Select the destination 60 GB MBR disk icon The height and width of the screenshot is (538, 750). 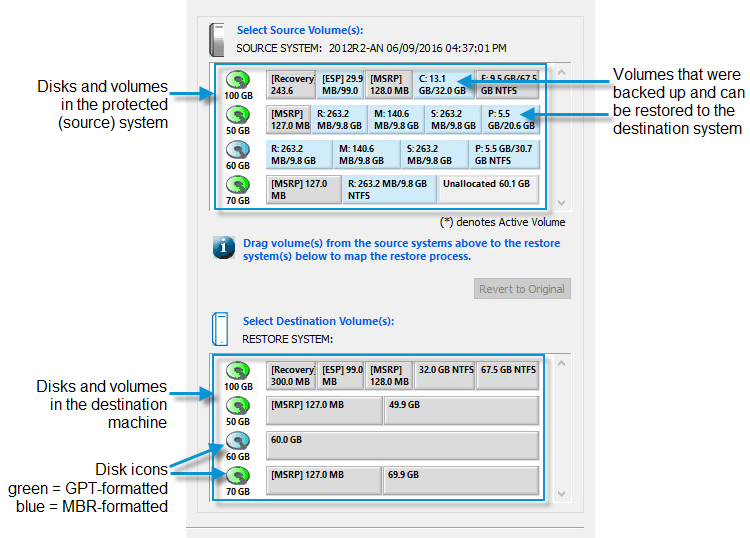pos(238,440)
